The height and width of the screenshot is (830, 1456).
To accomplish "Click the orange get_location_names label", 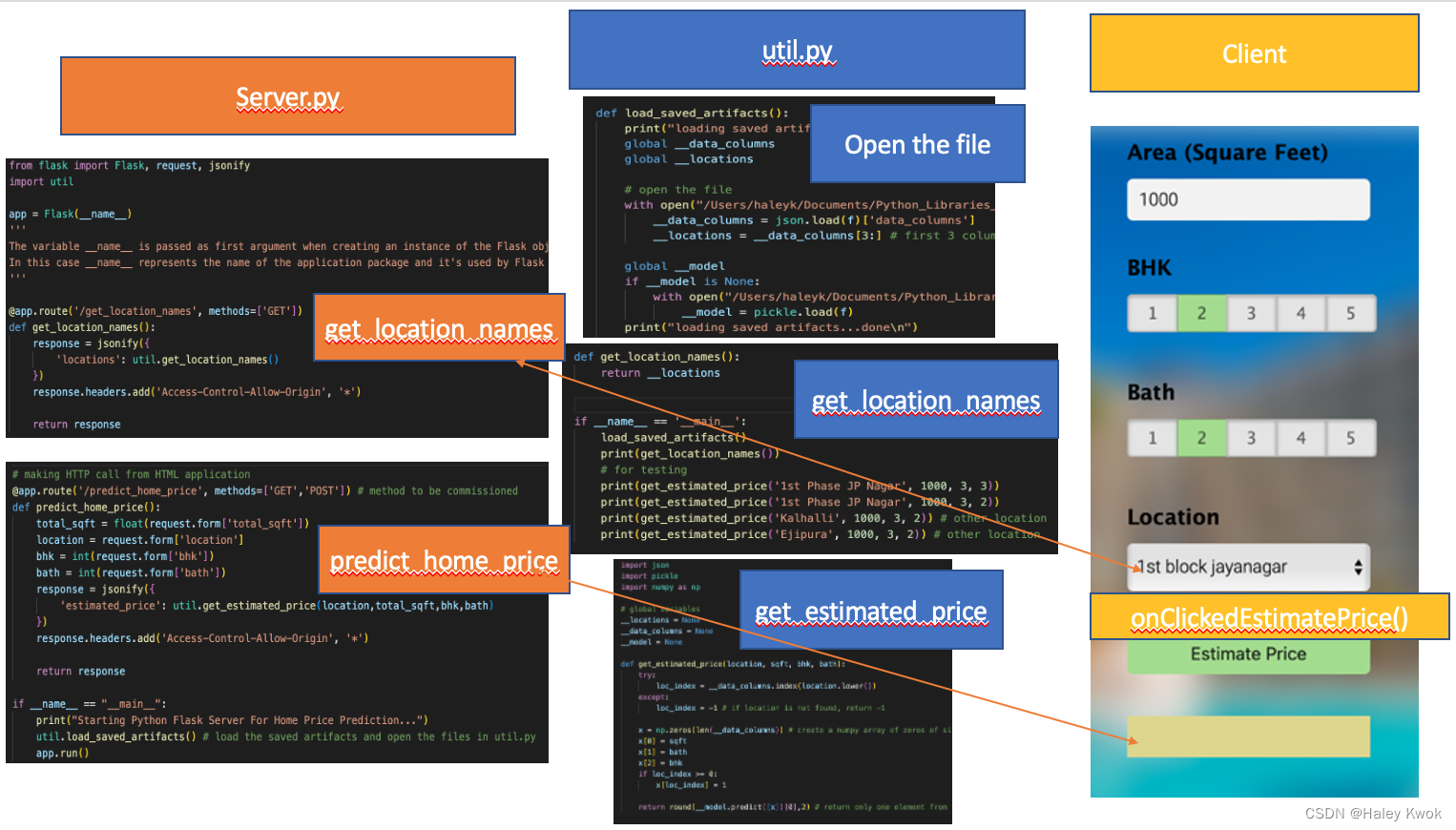I will [439, 327].
